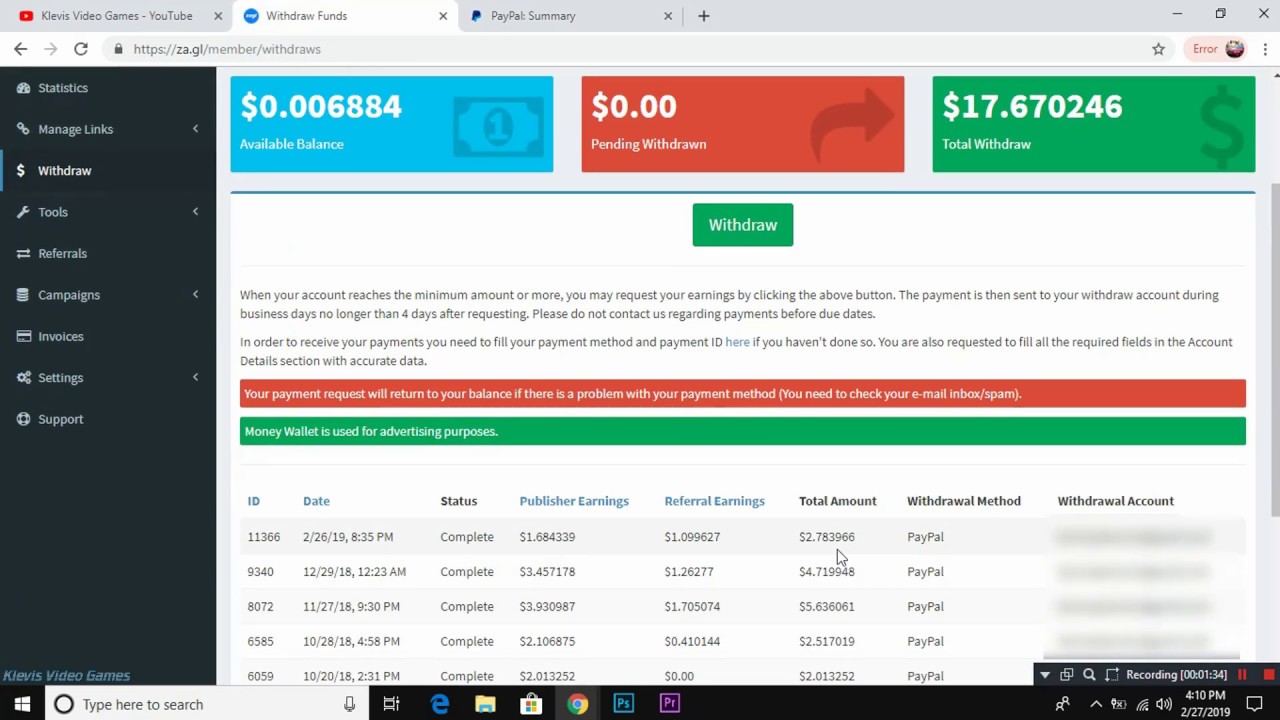Click date 11/27/18, 9:30 PM

coord(351,607)
